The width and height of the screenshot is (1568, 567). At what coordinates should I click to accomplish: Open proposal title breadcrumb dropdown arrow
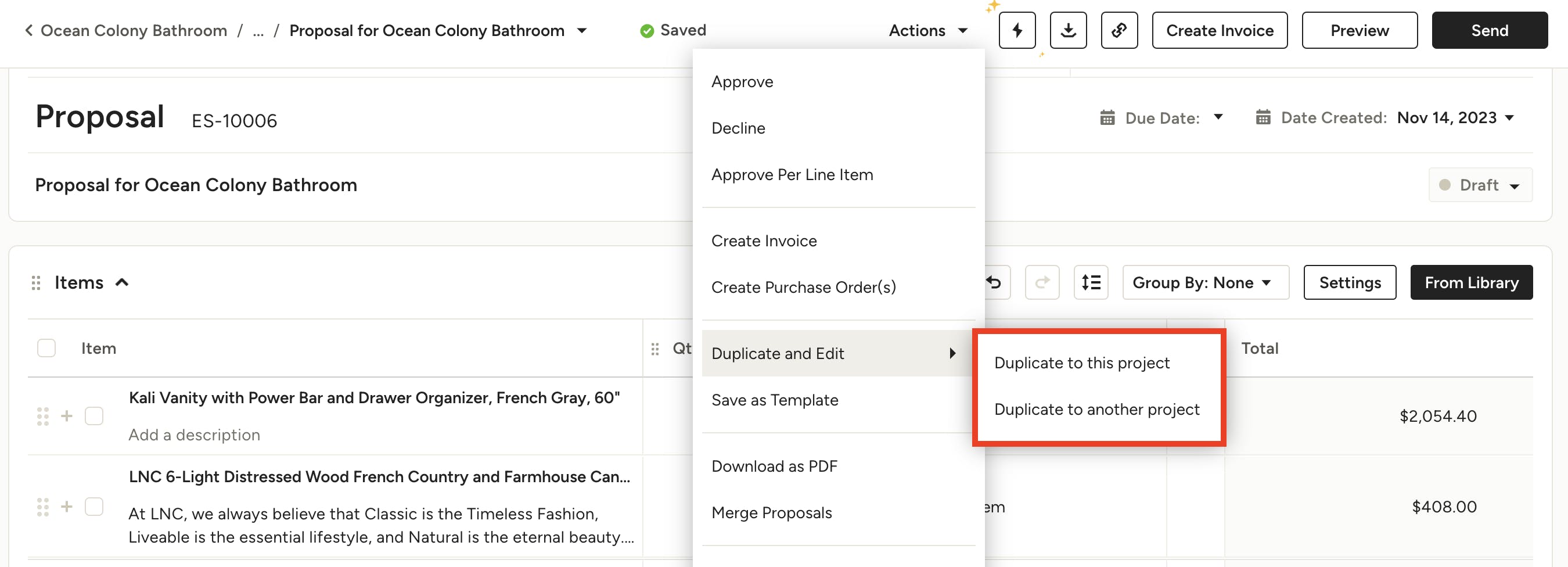581,30
